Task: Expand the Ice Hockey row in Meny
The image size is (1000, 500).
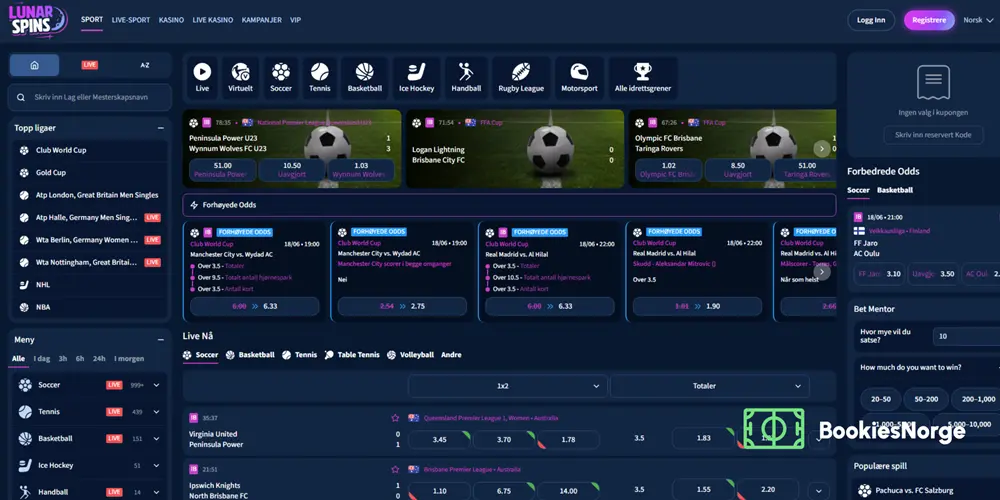Action: click(156, 466)
